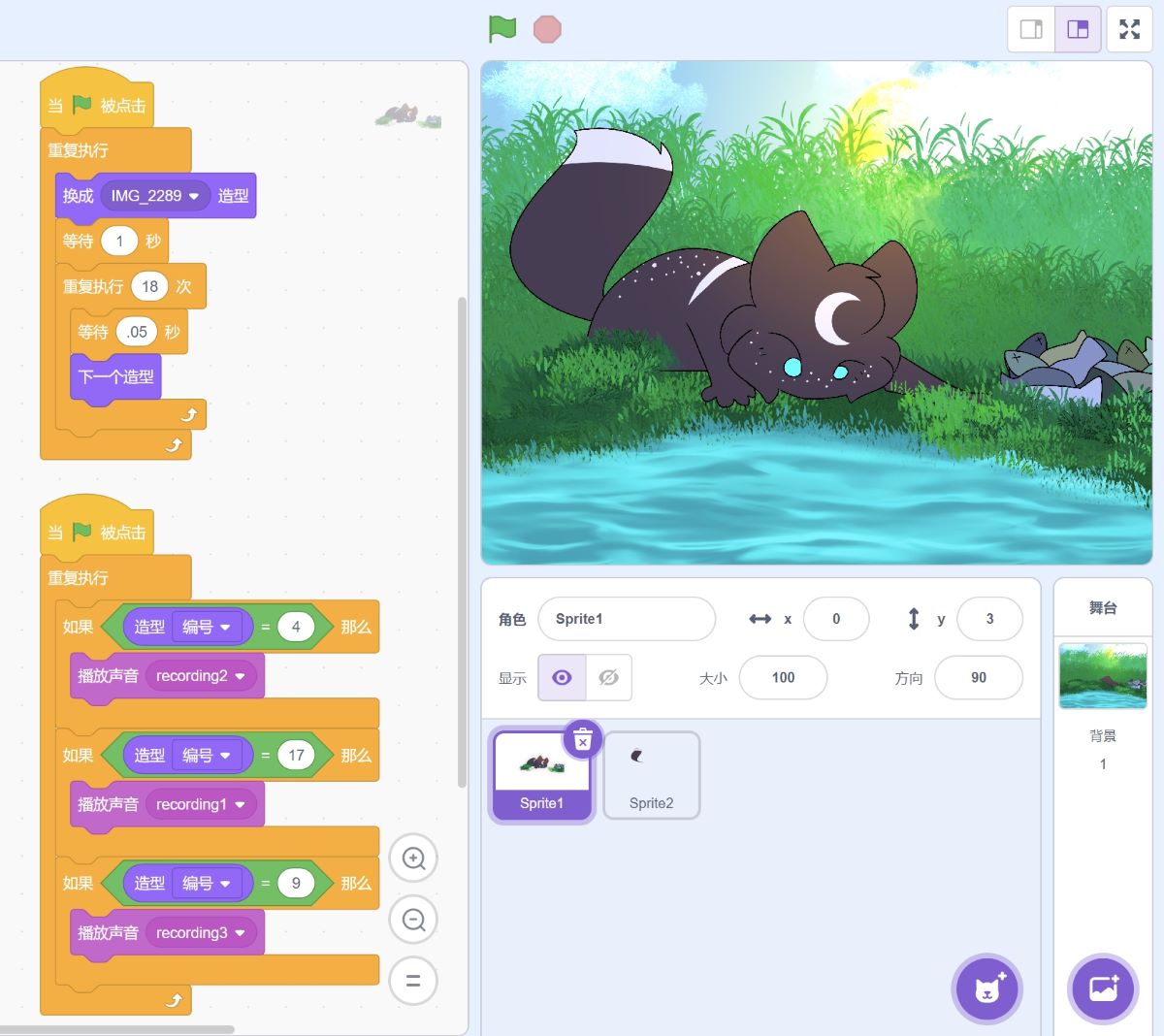
Task: Edit the wait .05 seconds value
Action: tap(137, 332)
